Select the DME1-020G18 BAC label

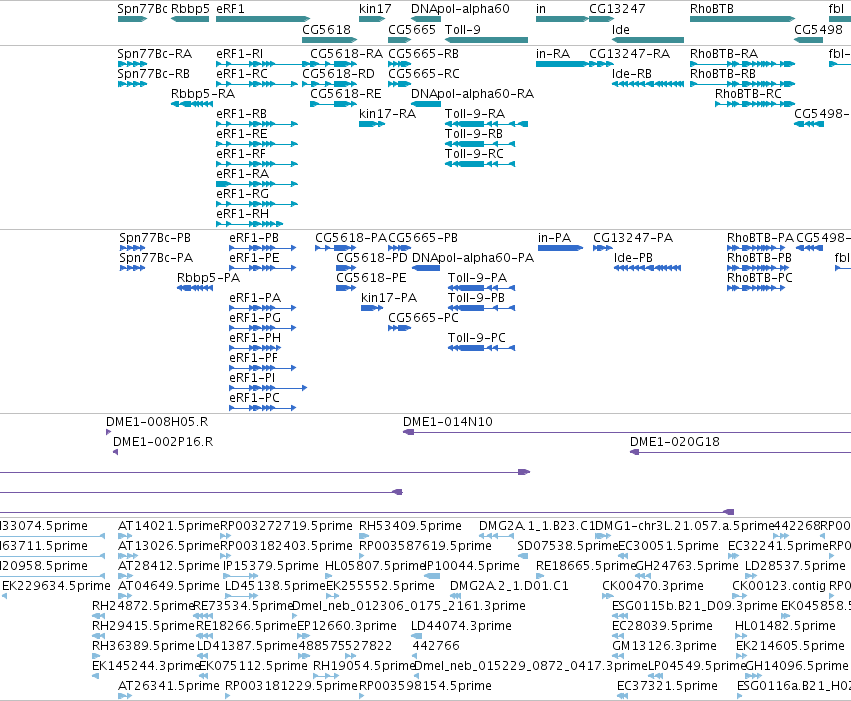[x=675, y=442]
